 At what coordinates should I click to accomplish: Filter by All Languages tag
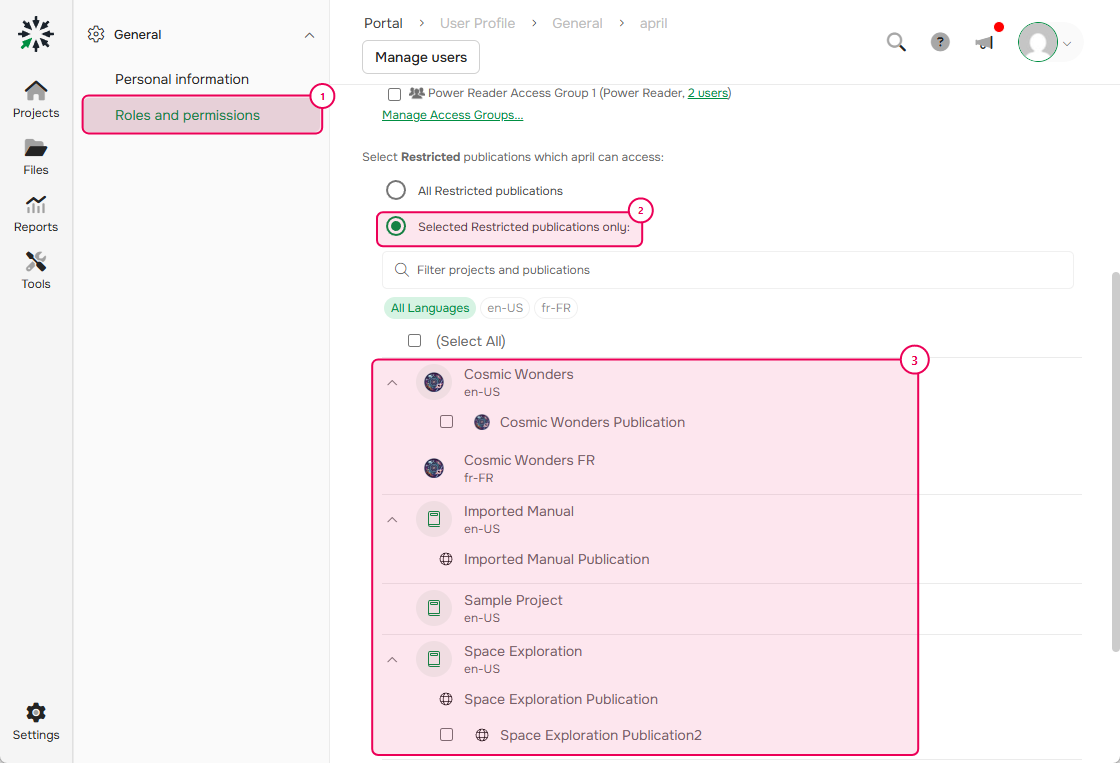[430, 308]
